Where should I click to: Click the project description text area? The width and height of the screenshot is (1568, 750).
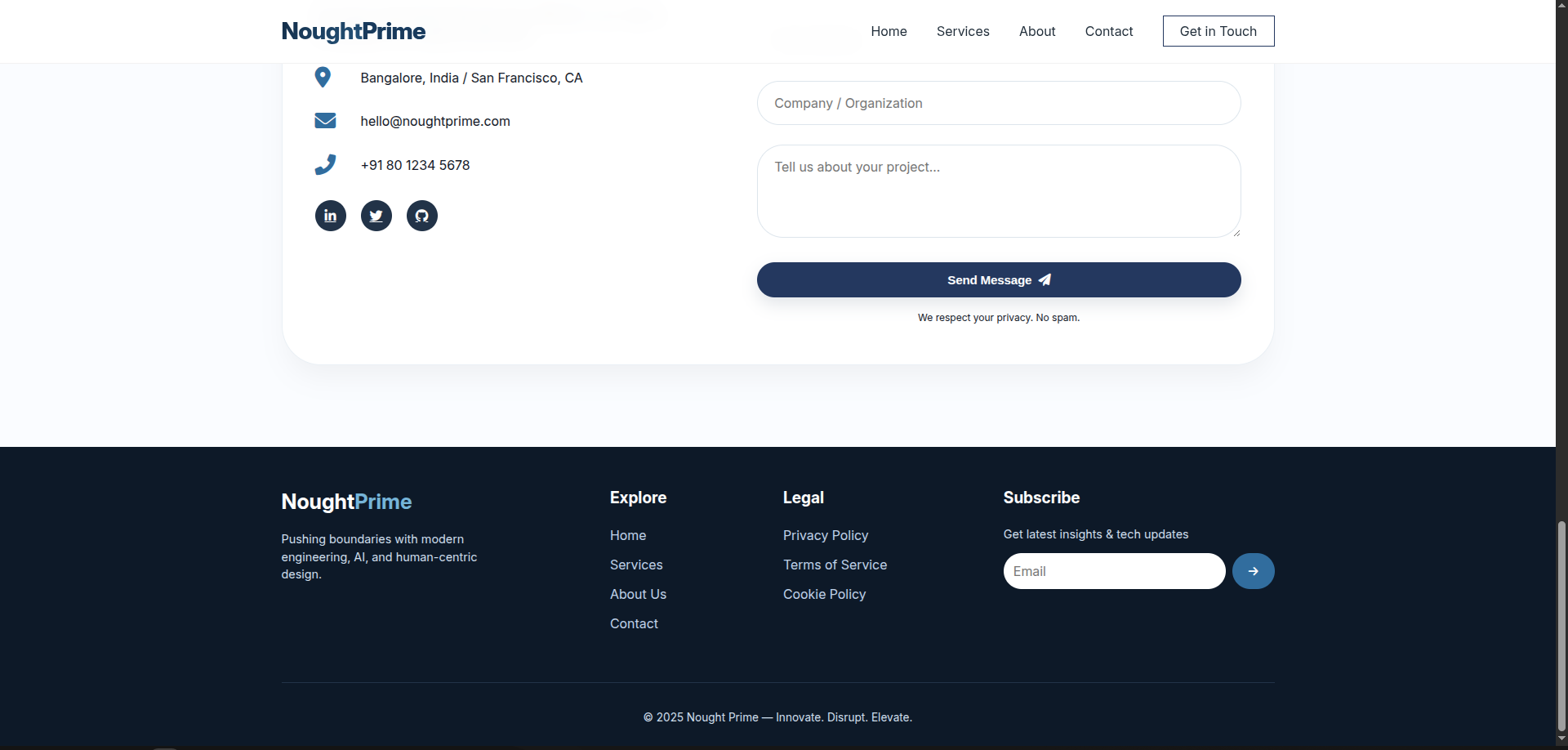click(998, 191)
